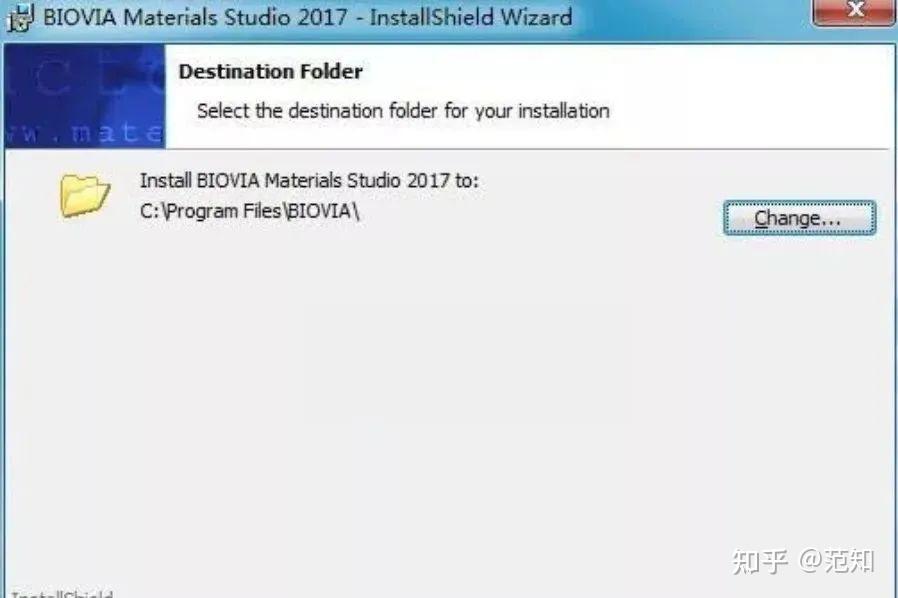This screenshot has height=598, width=898.
Task: Open the Change... destination folder dialog
Action: tap(799, 218)
